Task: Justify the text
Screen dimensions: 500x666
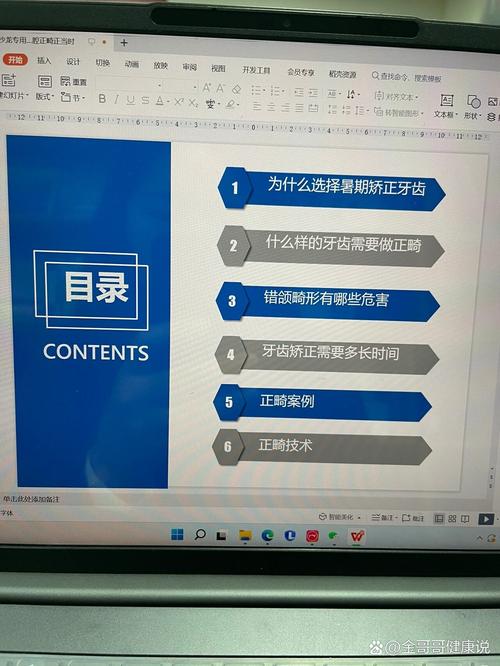Action: (299, 108)
